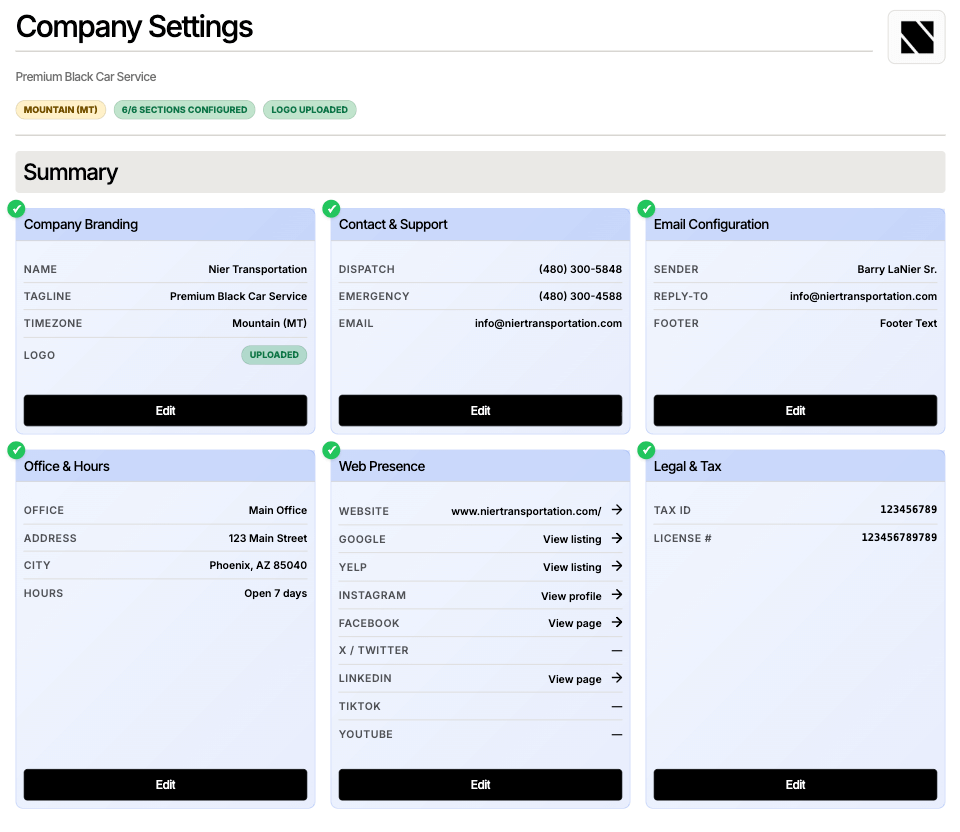Click Edit on the Office & Hours card
The height and width of the screenshot is (832, 960).
point(165,785)
